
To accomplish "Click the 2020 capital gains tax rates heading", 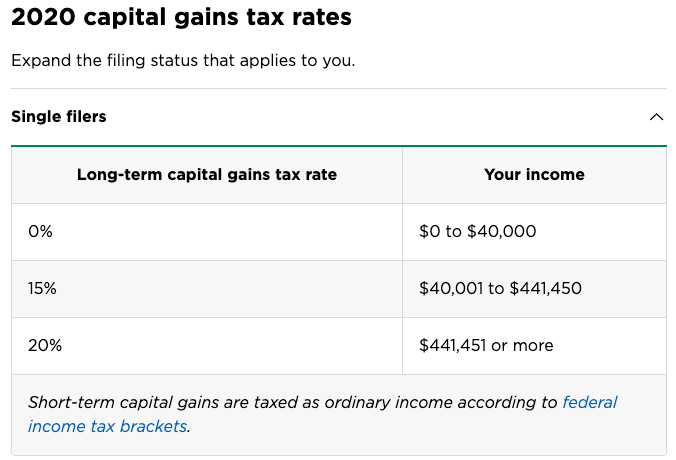I will pos(182,18).
